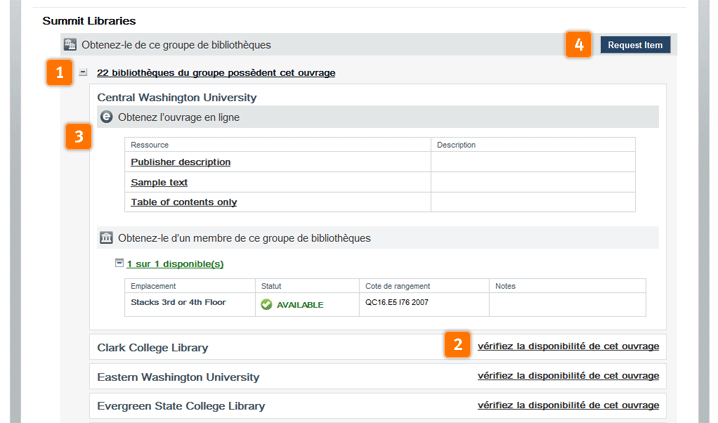Open the Publisher description resource

[180, 162]
